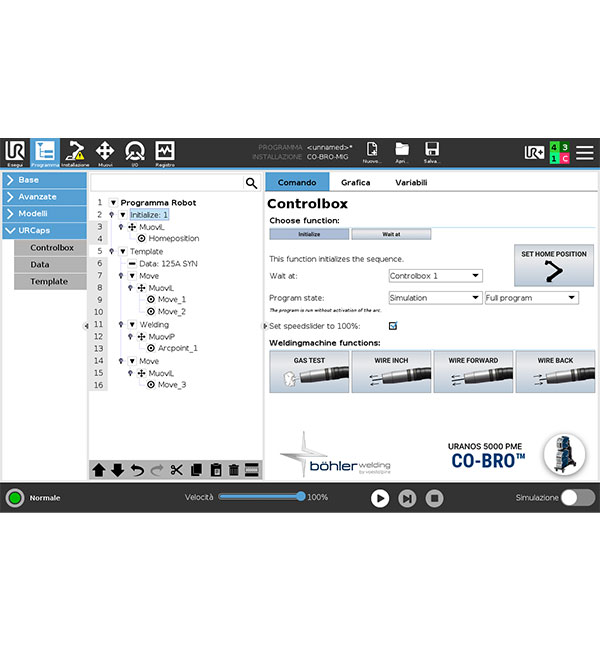Open the Muovi move arrows icon

click(x=105, y=153)
